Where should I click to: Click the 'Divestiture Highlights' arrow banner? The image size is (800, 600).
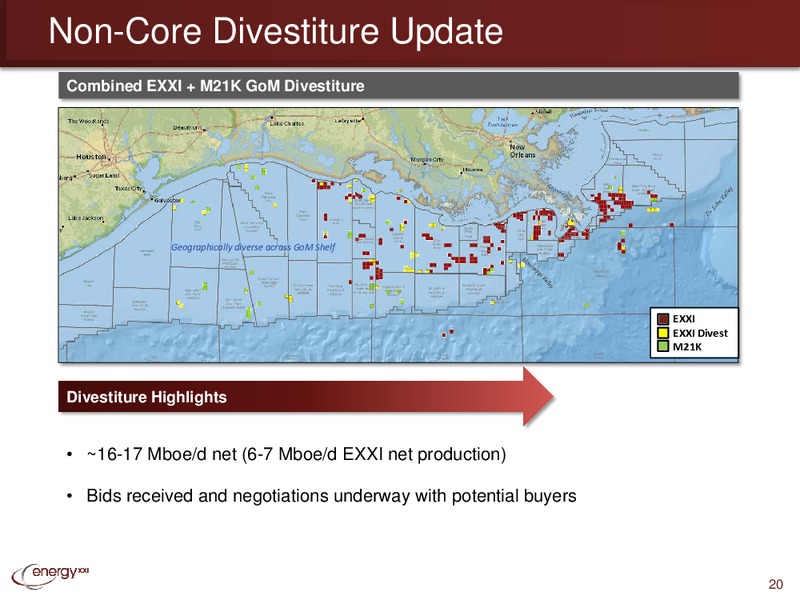(306, 396)
